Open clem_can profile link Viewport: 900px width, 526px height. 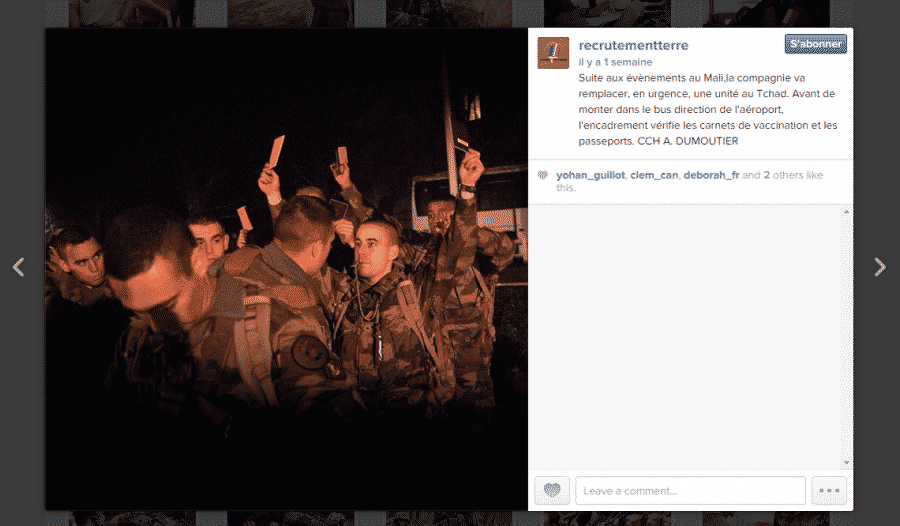click(654, 175)
